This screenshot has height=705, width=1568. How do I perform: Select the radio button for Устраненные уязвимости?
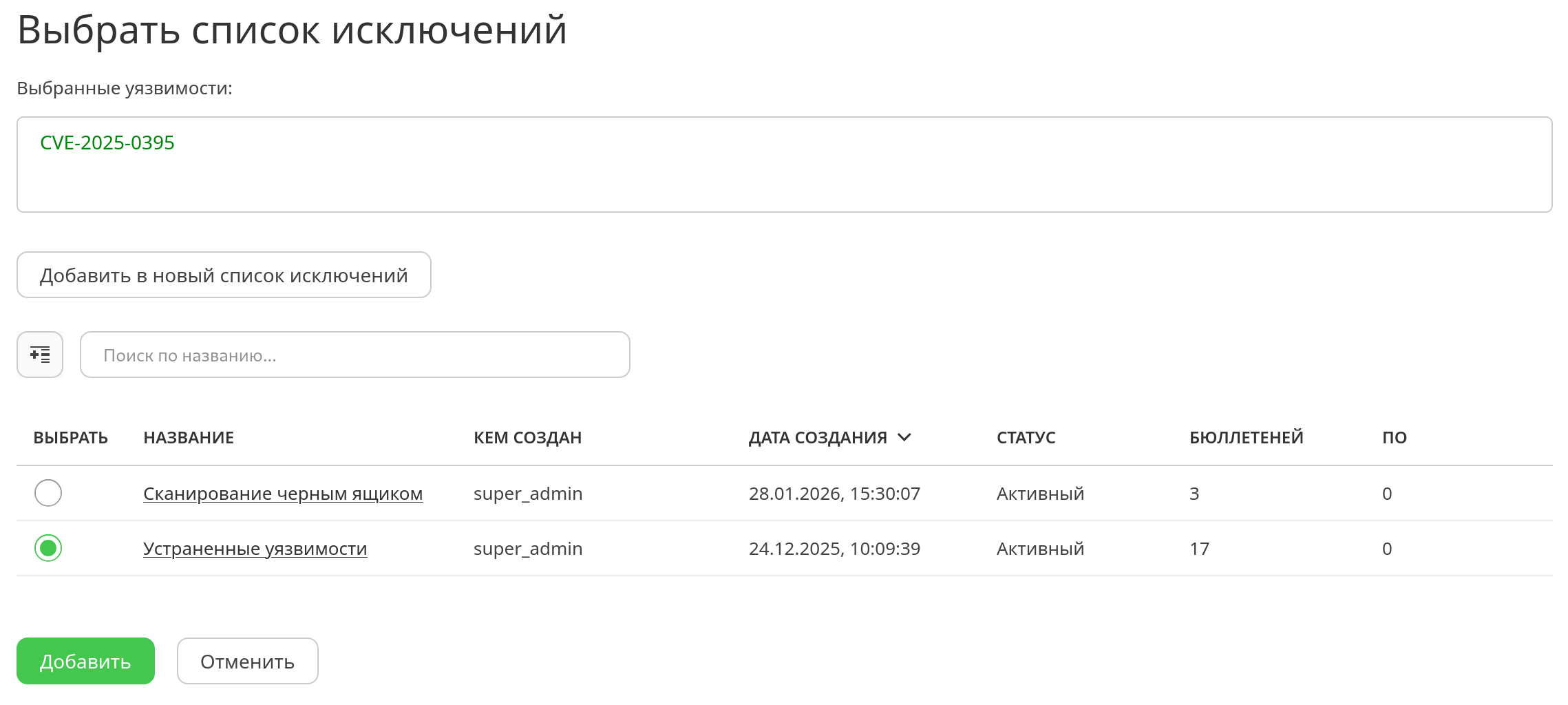coord(48,548)
